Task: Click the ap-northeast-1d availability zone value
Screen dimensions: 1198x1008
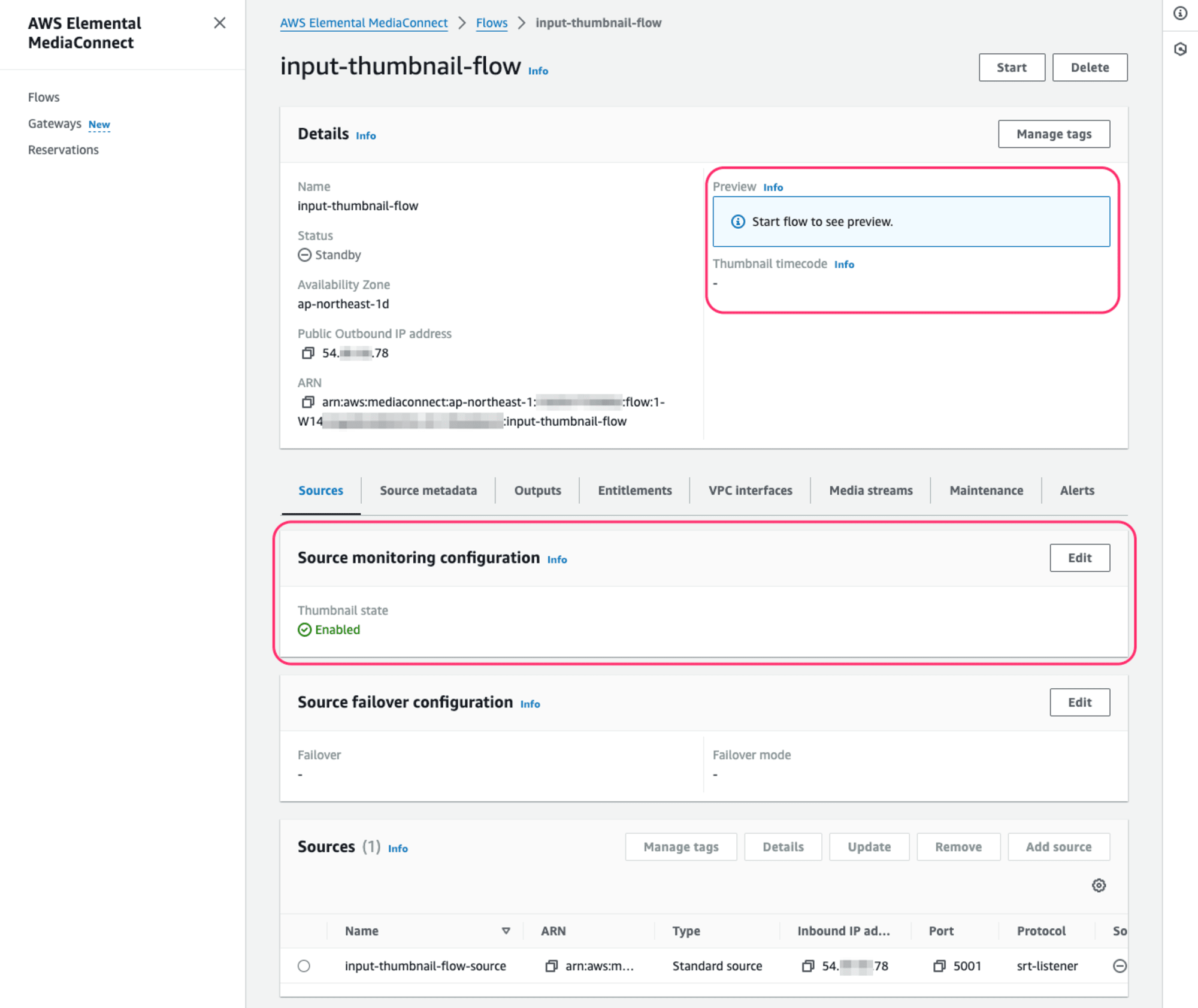Action: [x=343, y=304]
